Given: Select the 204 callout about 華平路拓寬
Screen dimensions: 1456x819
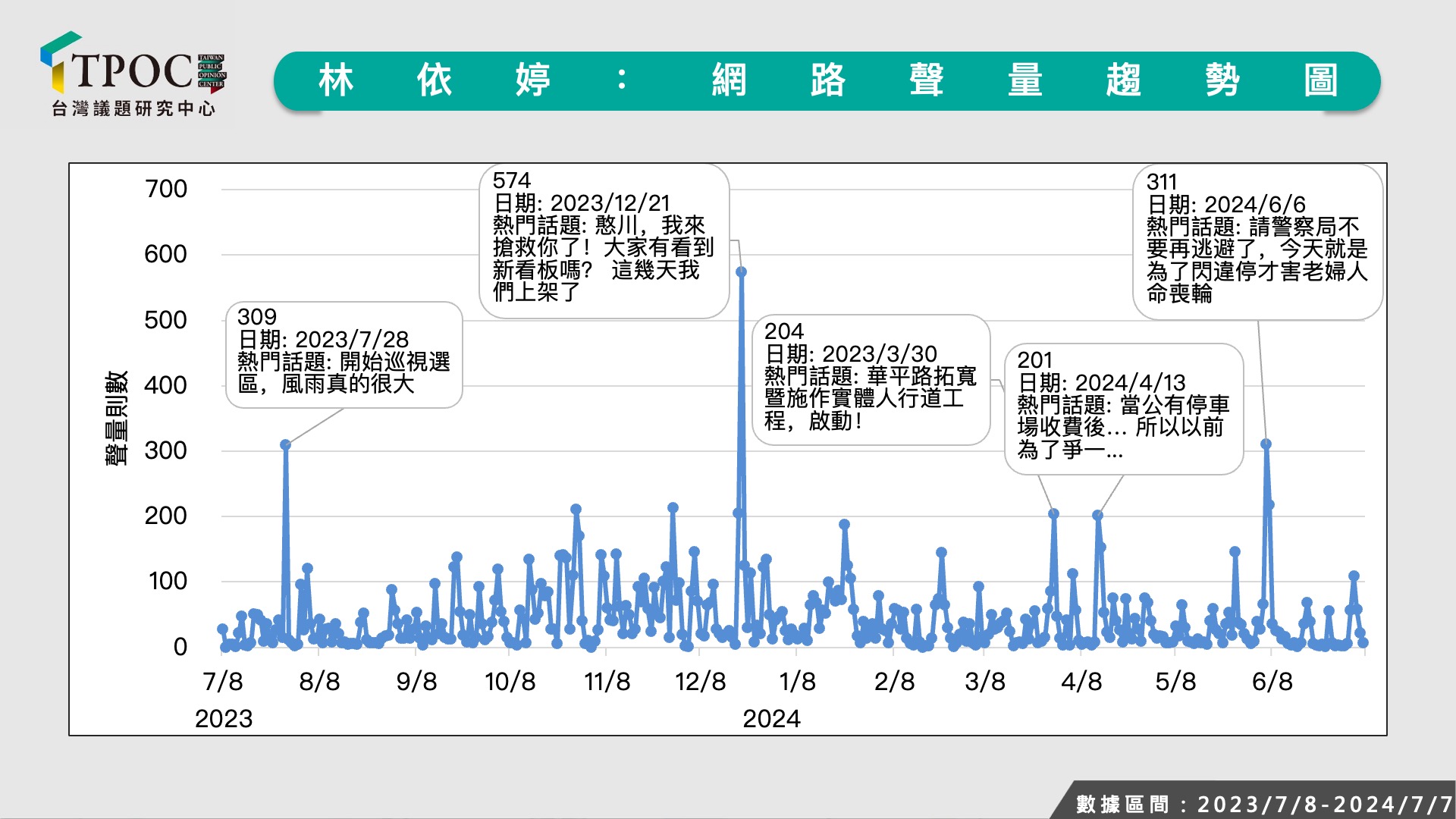Looking at the screenshot, I should [870, 380].
